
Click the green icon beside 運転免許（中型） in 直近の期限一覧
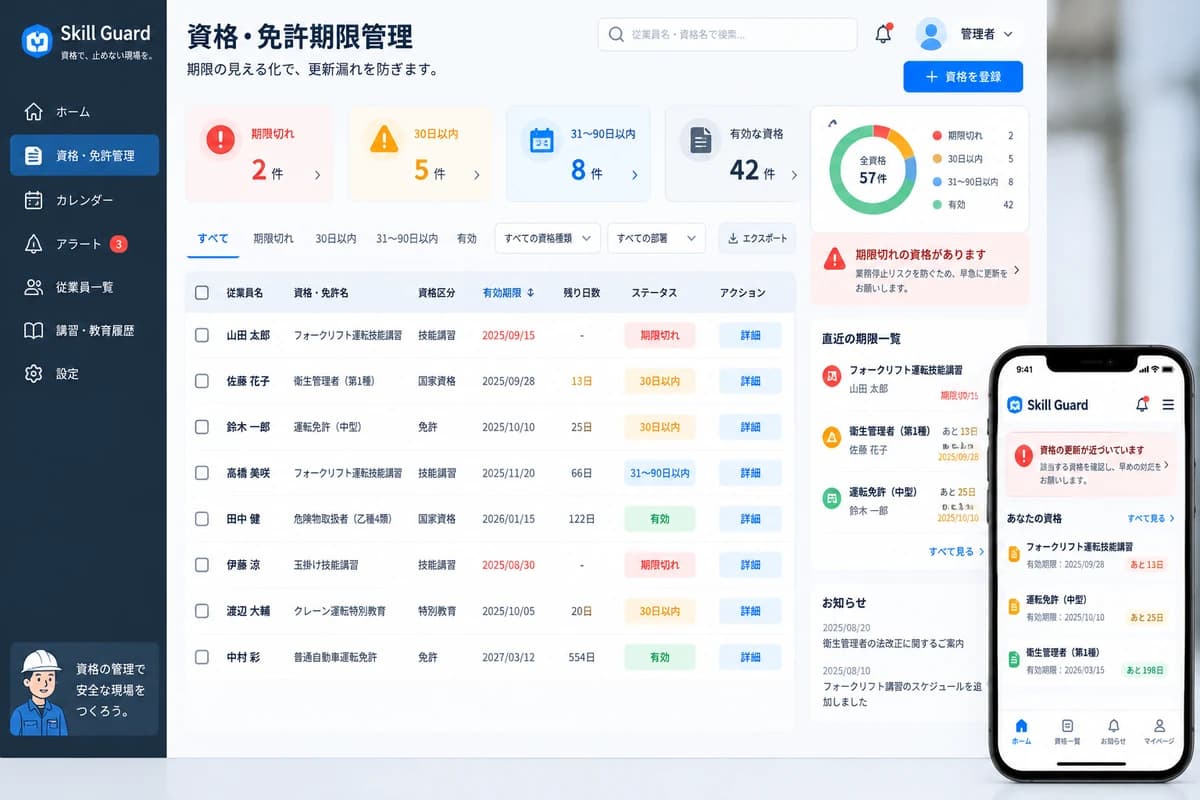pos(831,497)
